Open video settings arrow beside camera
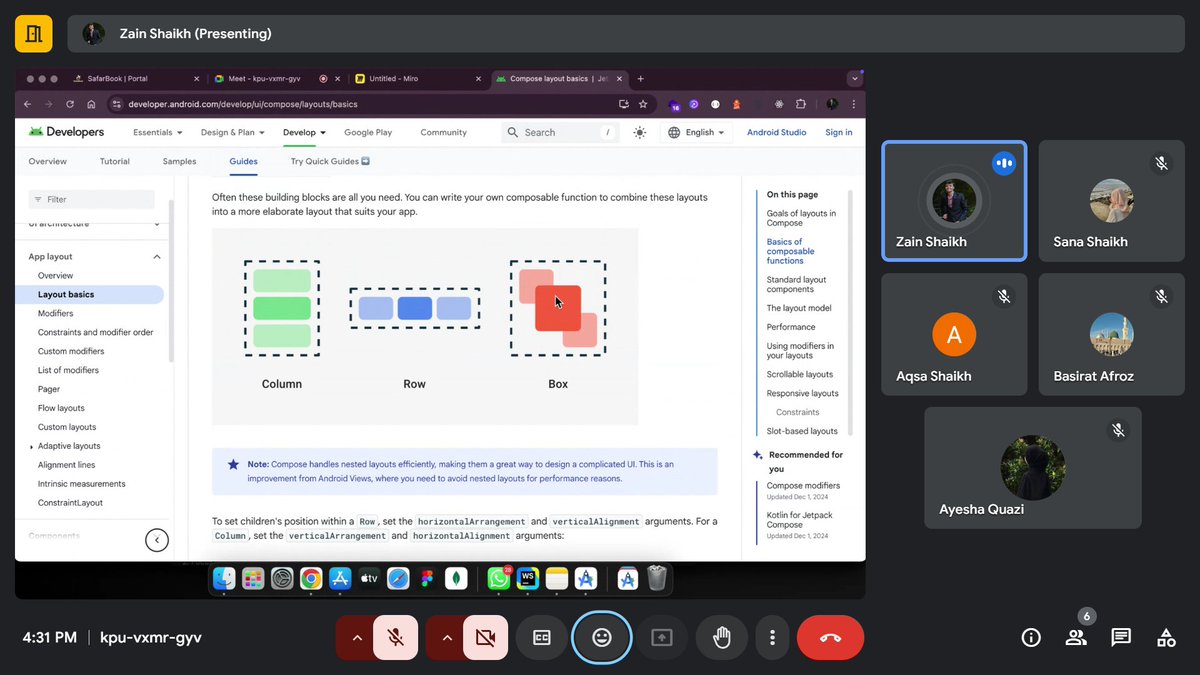Viewport: 1200px width, 675px height. [445, 637]
